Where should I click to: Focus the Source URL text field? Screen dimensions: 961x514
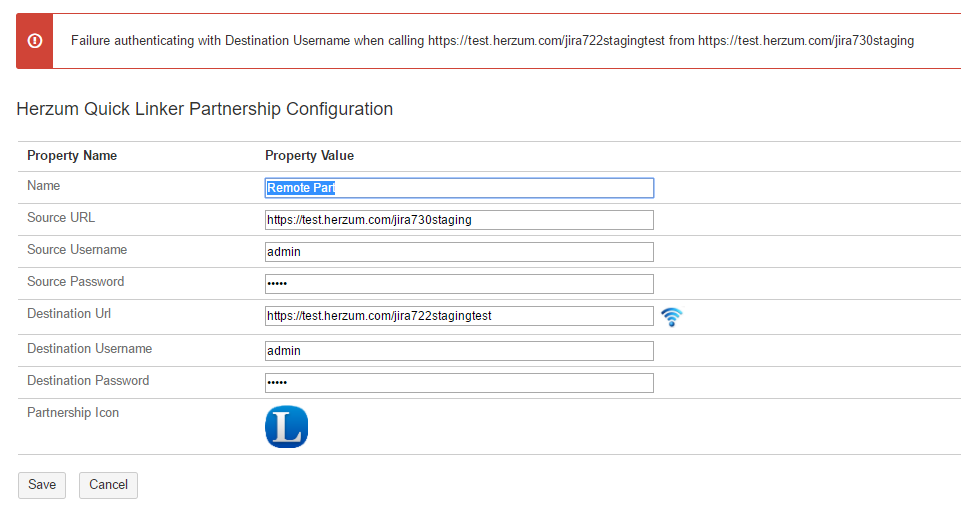tap(459, 220)
